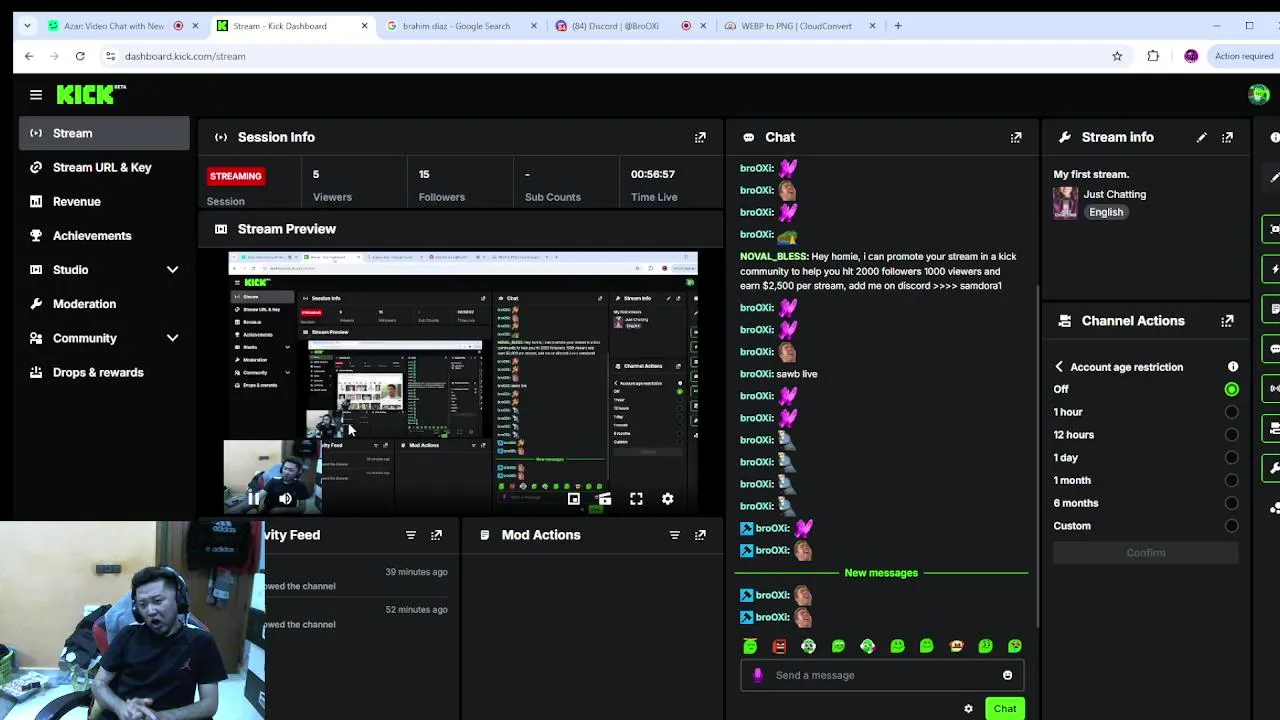Viewport: 1280px width, 720px height.
Task: Pop out the Channel Actions panel
Action: [1227, 321]
